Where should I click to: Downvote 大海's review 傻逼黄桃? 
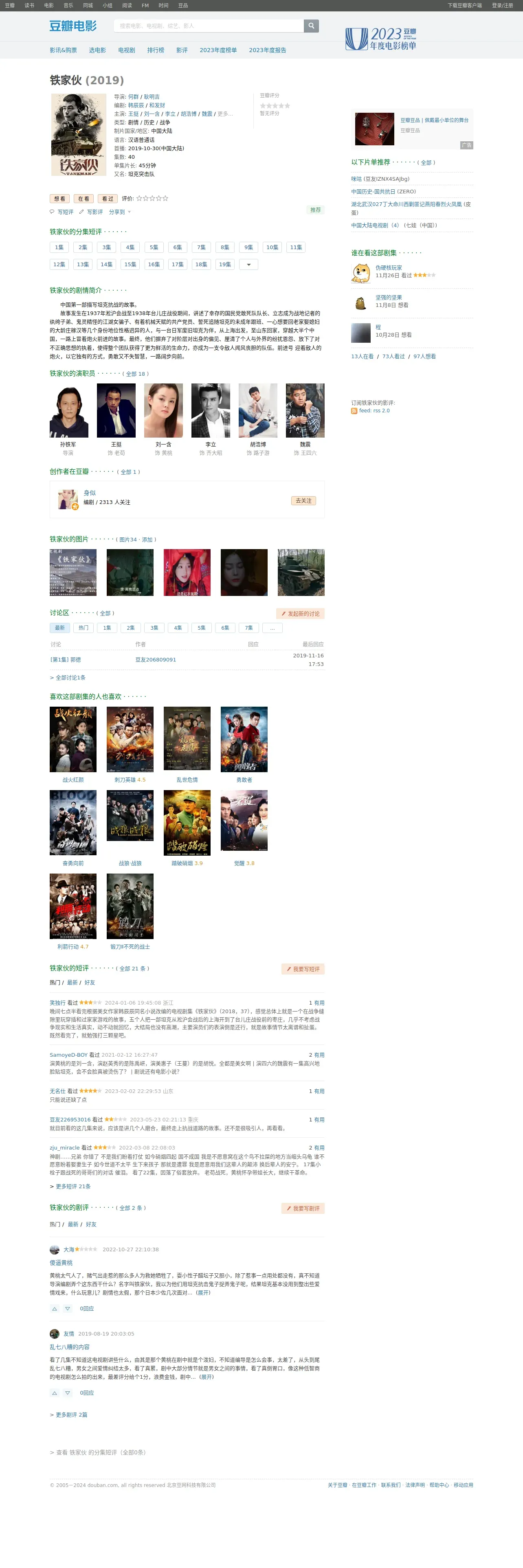point(68,1309)
